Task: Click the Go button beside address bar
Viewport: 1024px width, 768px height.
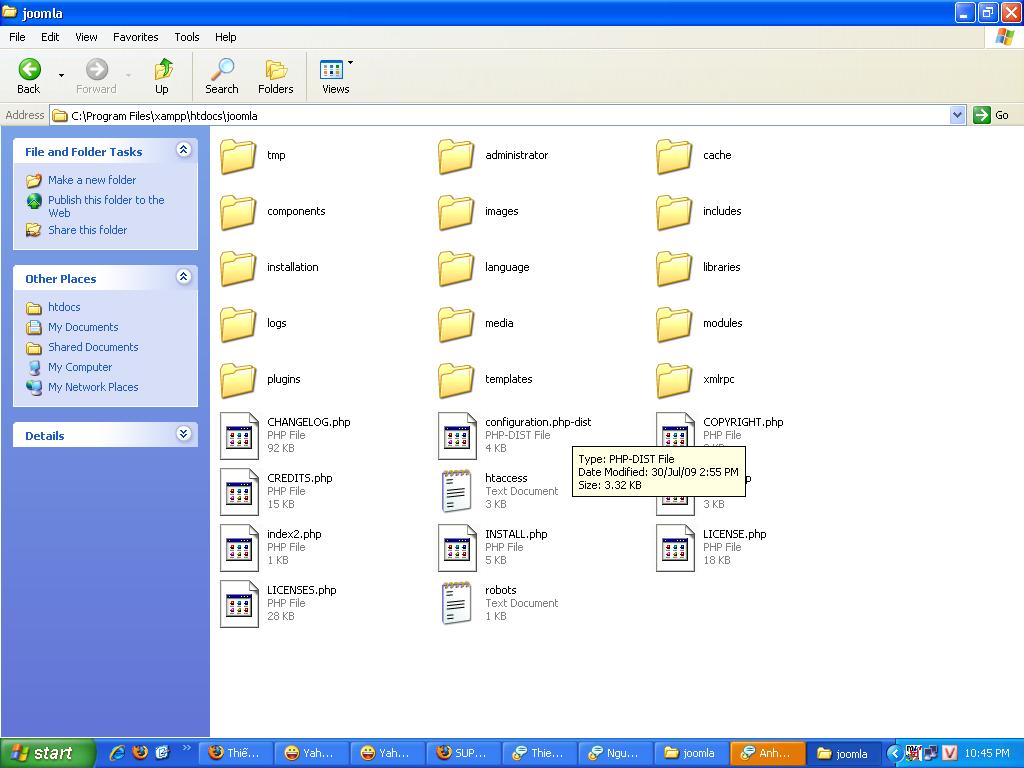Action: click(x=991, y=116)
